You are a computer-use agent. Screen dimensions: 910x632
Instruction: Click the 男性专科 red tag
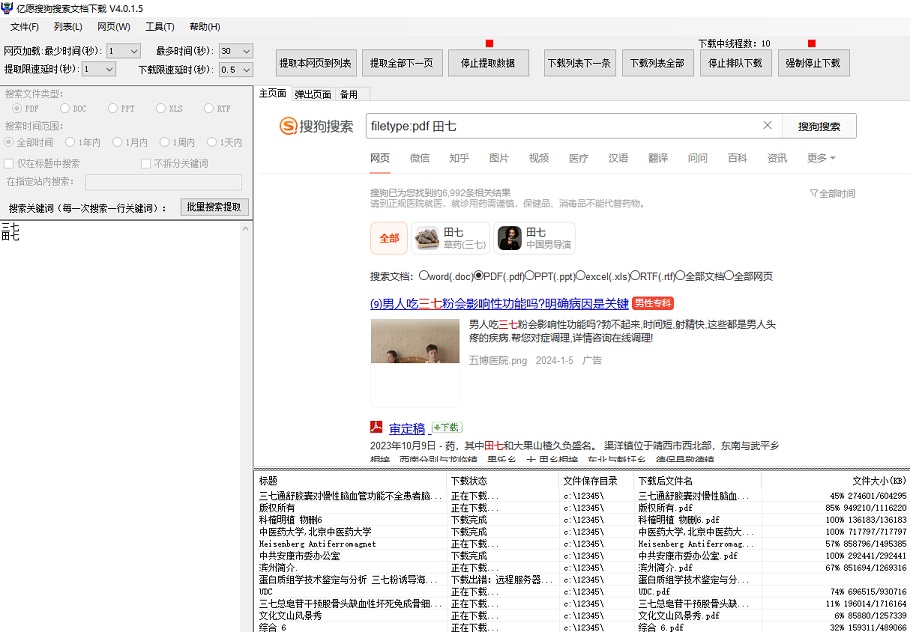(x=653, y=303)
